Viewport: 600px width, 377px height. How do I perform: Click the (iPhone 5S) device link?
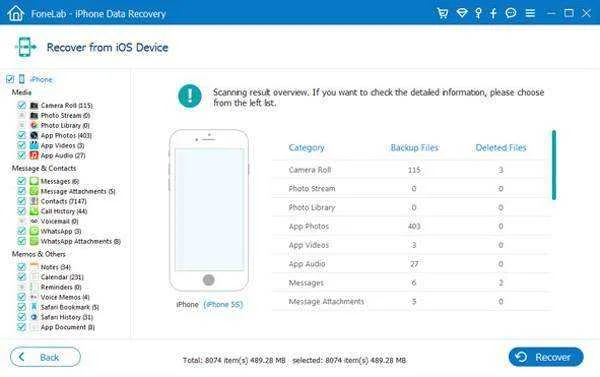pos(223,304)
